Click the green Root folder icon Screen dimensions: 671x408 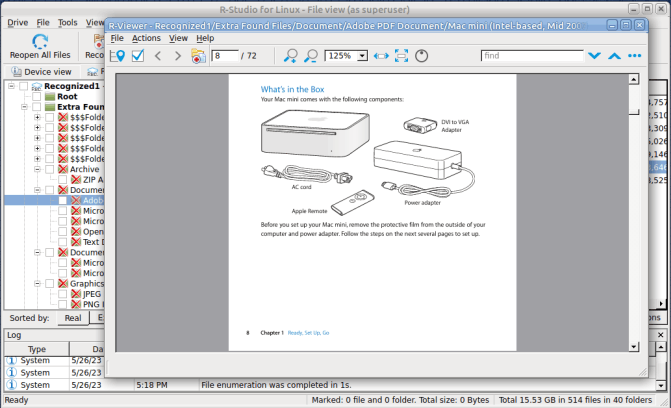(x=50, y=97)
